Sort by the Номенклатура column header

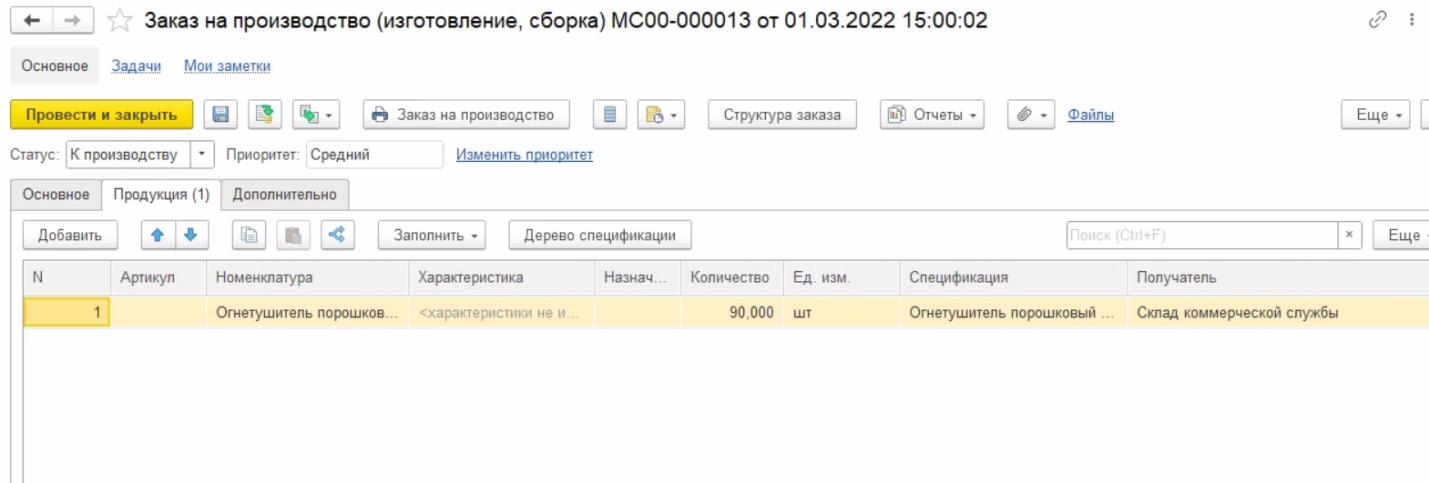point(307,277)
